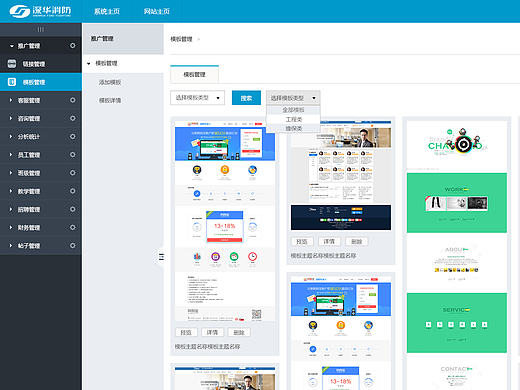This screenshot has width=520, height=390.
Task: Expand the 员工管理 sidebar section
Action: tap(11, 155)
